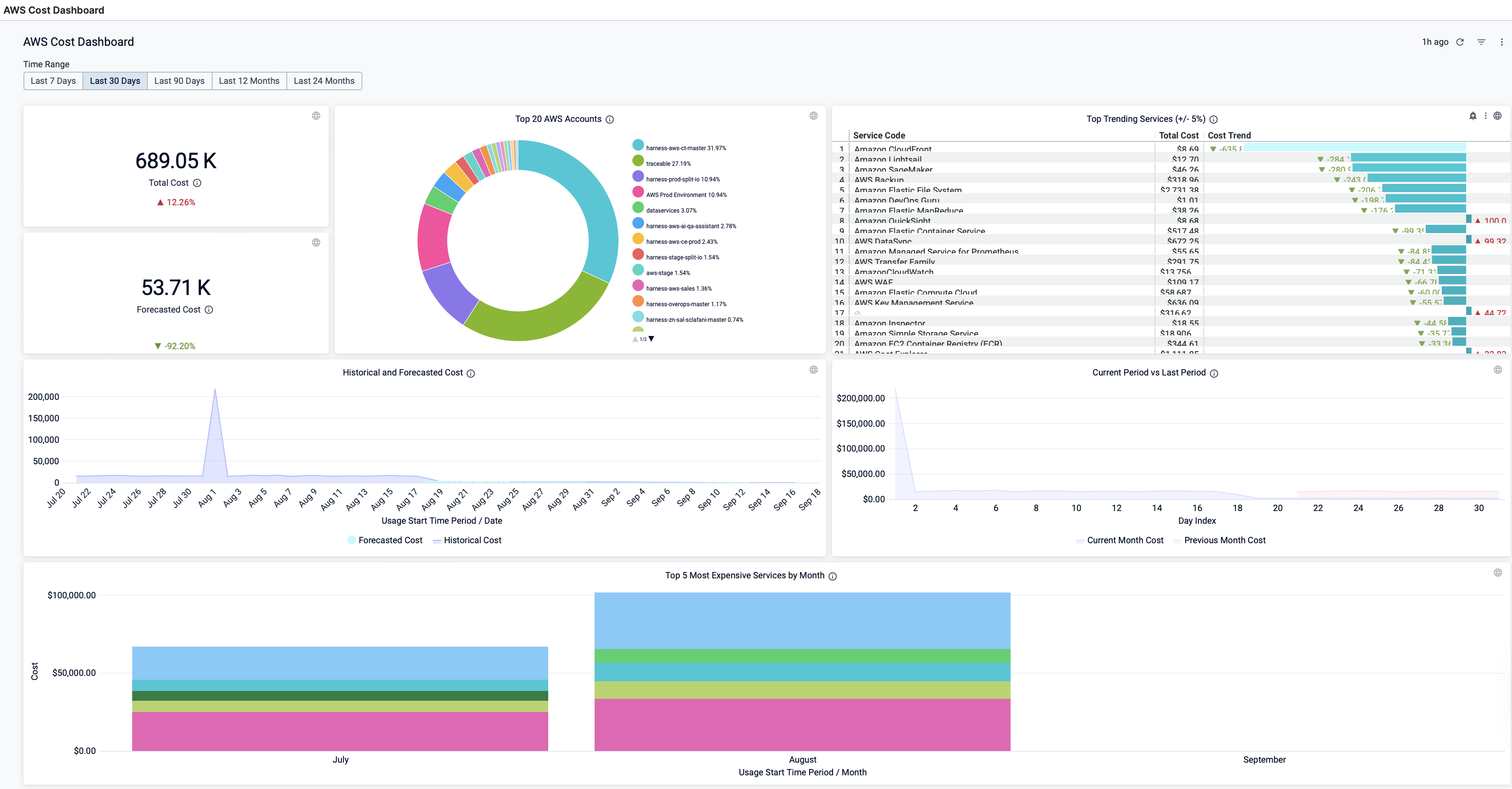This screenshot has width=1512, height=789.
Task: Open tile actions menu on Top Trending Services
Action: click(1486, 116)
